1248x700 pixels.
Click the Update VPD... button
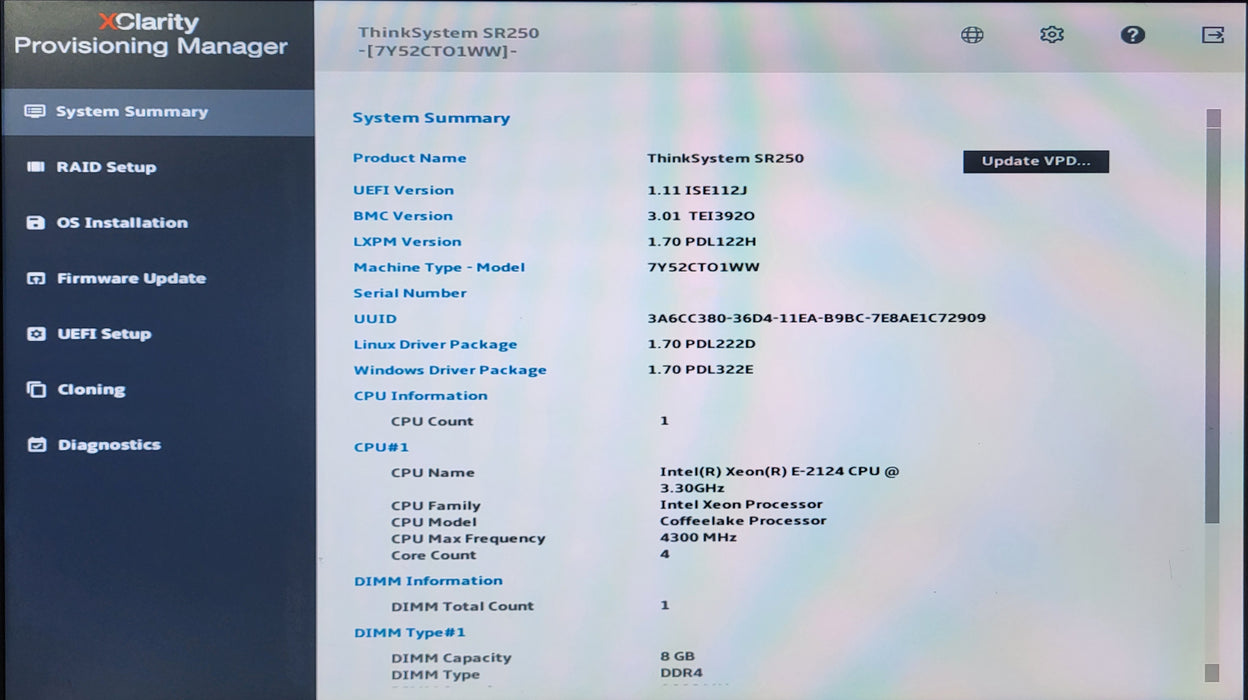[1036, 161]
